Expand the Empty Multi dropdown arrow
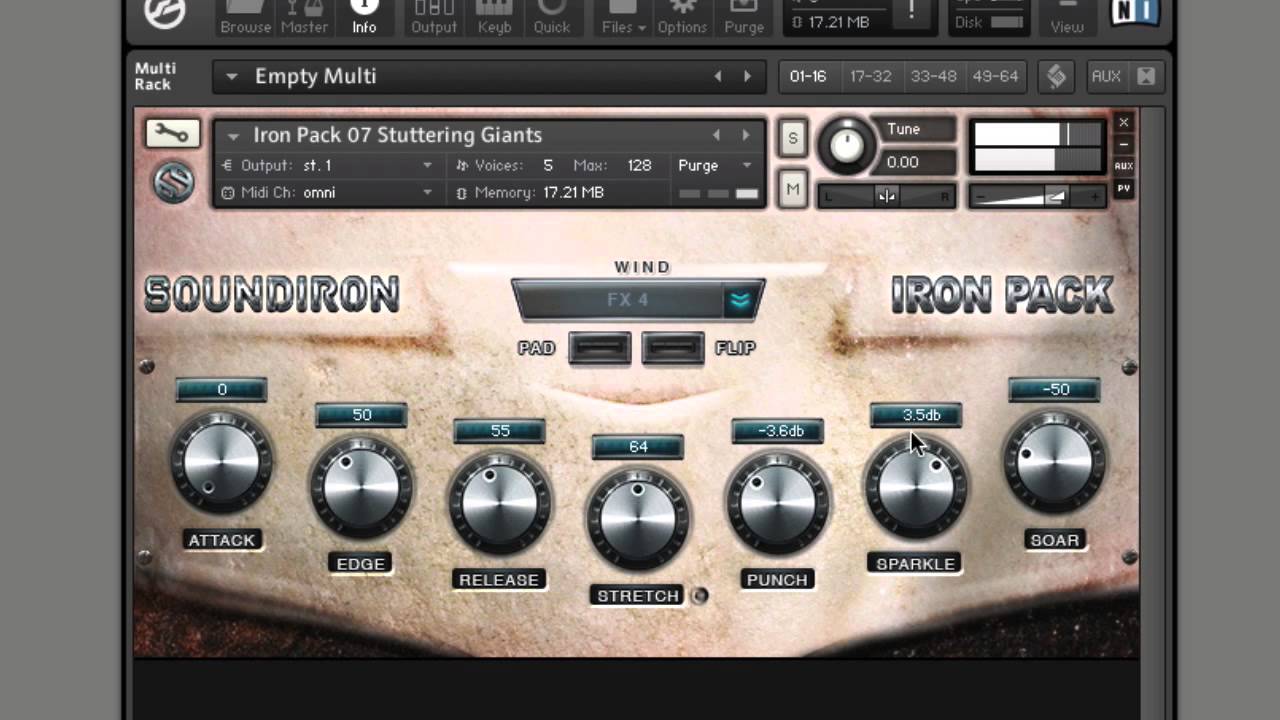This screenshot has height=720, width=1280. coord(232,77)
